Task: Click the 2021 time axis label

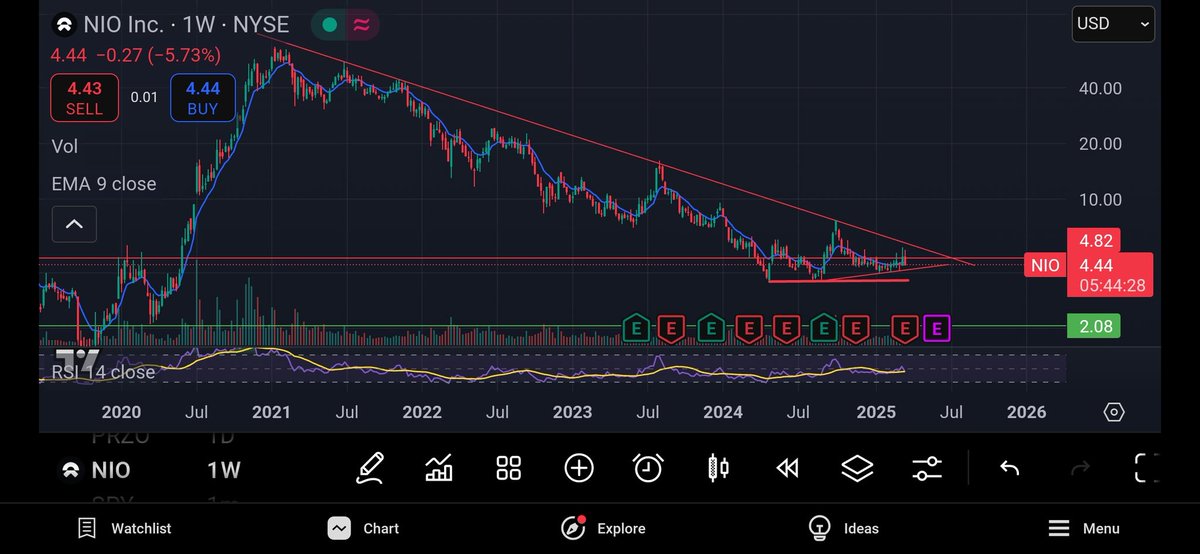Action: pos(272,412)
